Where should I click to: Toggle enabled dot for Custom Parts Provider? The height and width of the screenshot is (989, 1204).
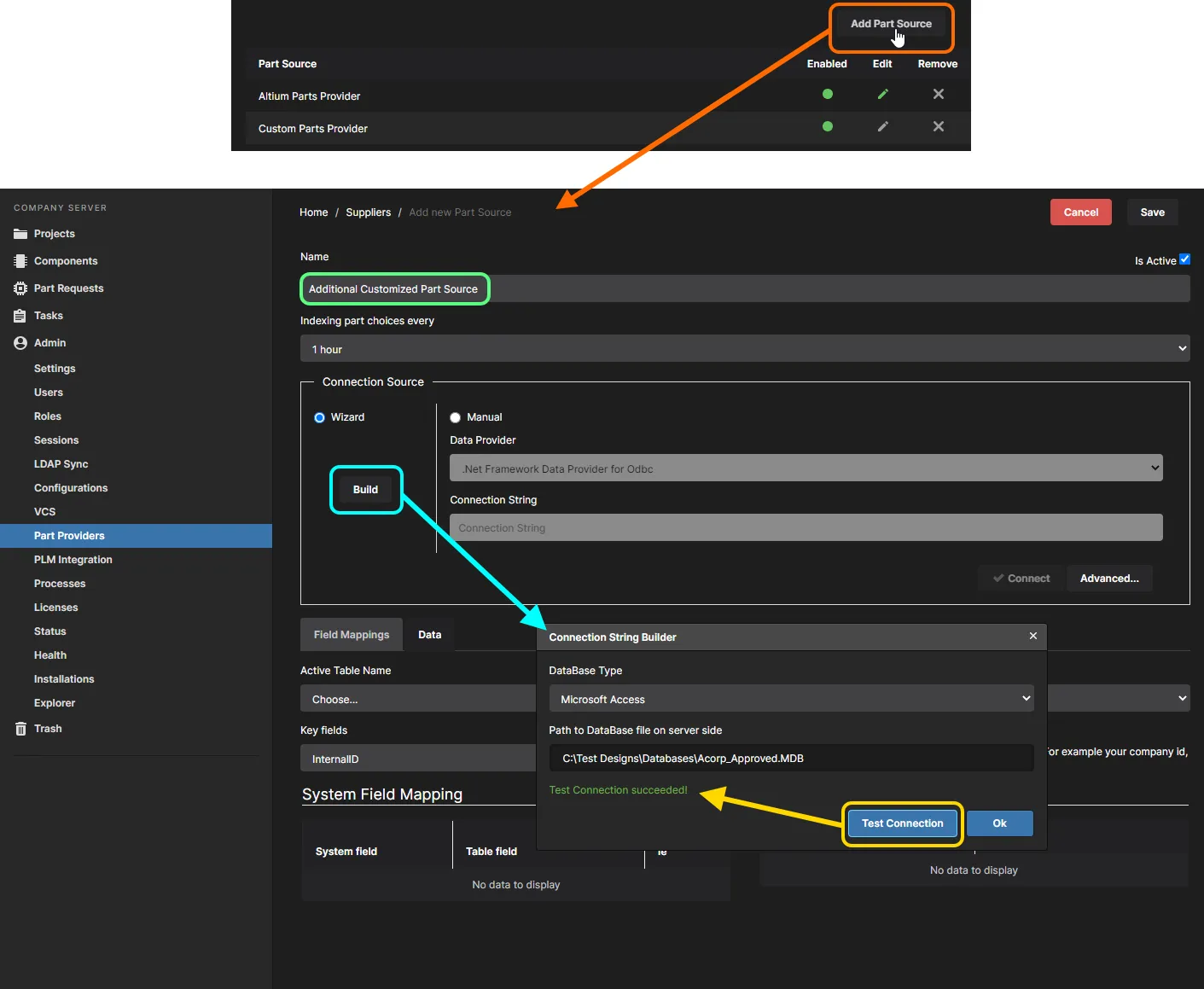coord(828,126)
